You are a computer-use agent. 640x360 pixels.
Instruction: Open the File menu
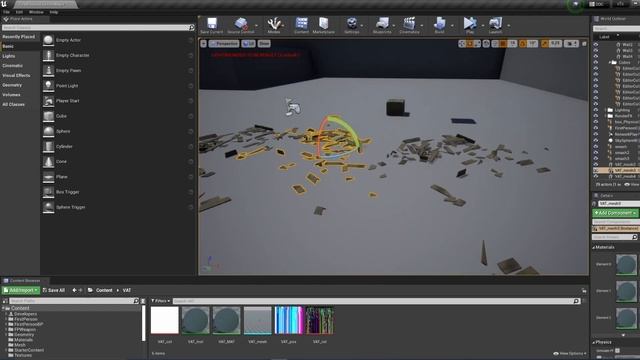(7, 12)
